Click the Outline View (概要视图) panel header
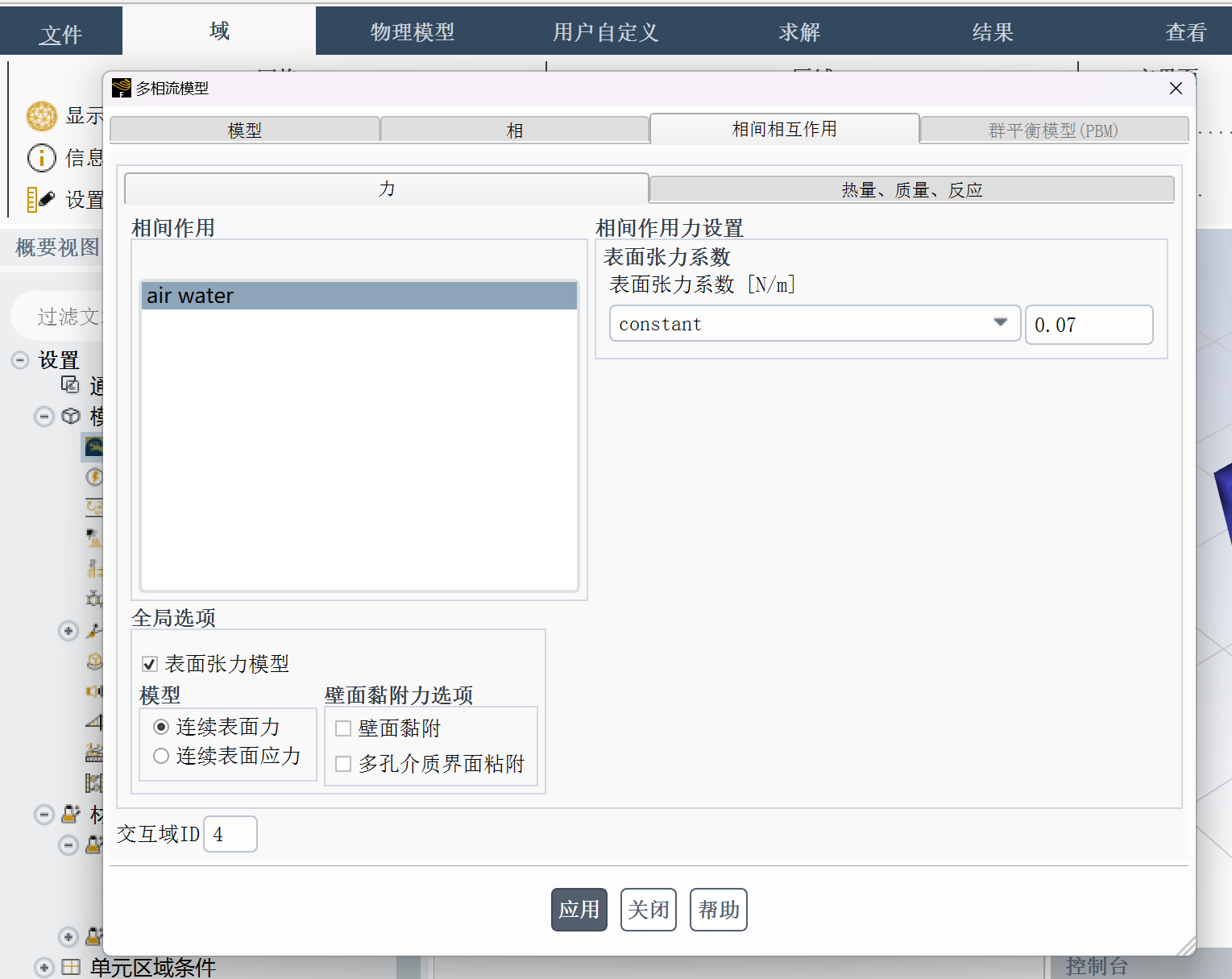 tap(57, 247)
